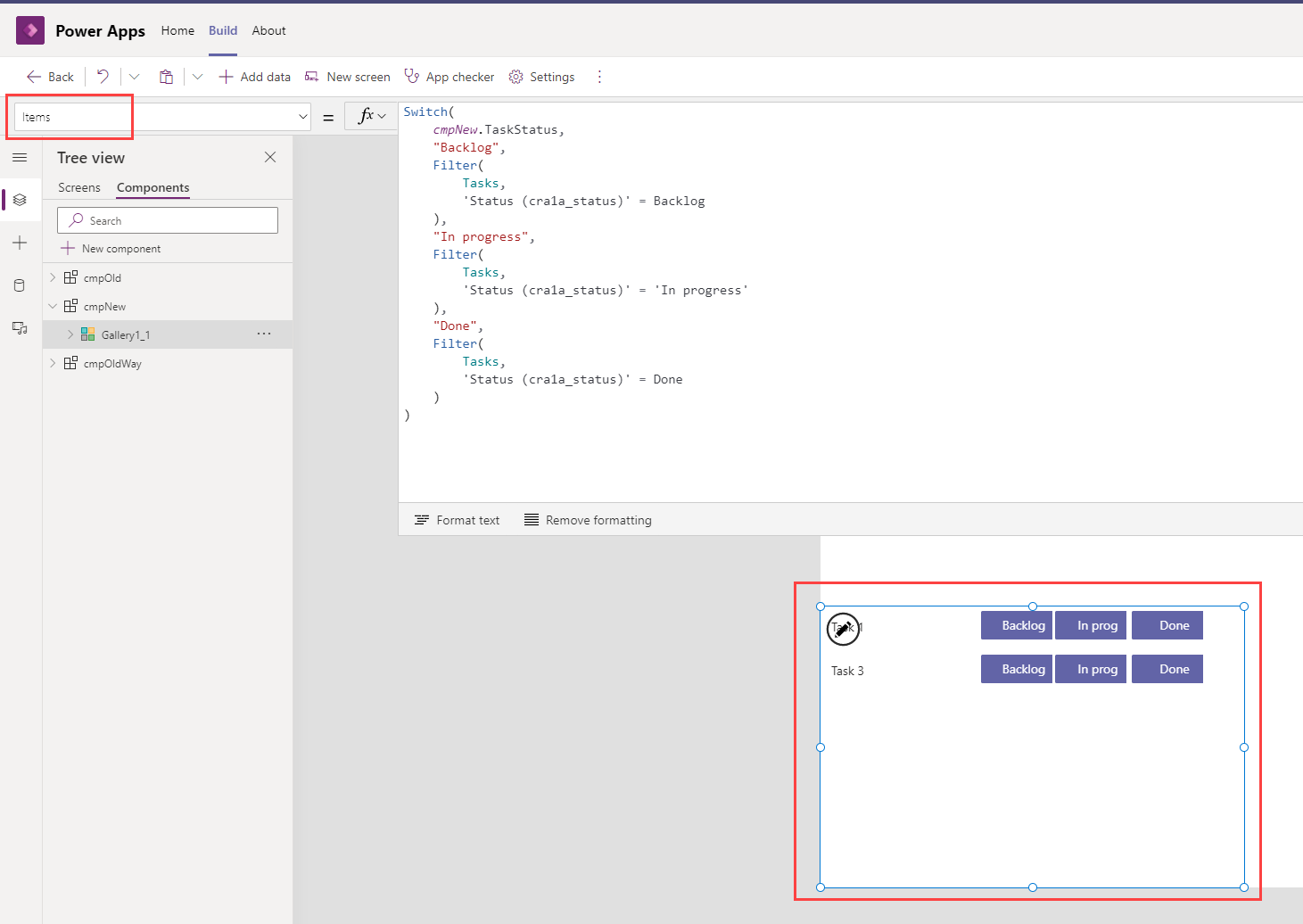
Task: Open the toolbar overflow vertical dots
Action: [599, 77]
